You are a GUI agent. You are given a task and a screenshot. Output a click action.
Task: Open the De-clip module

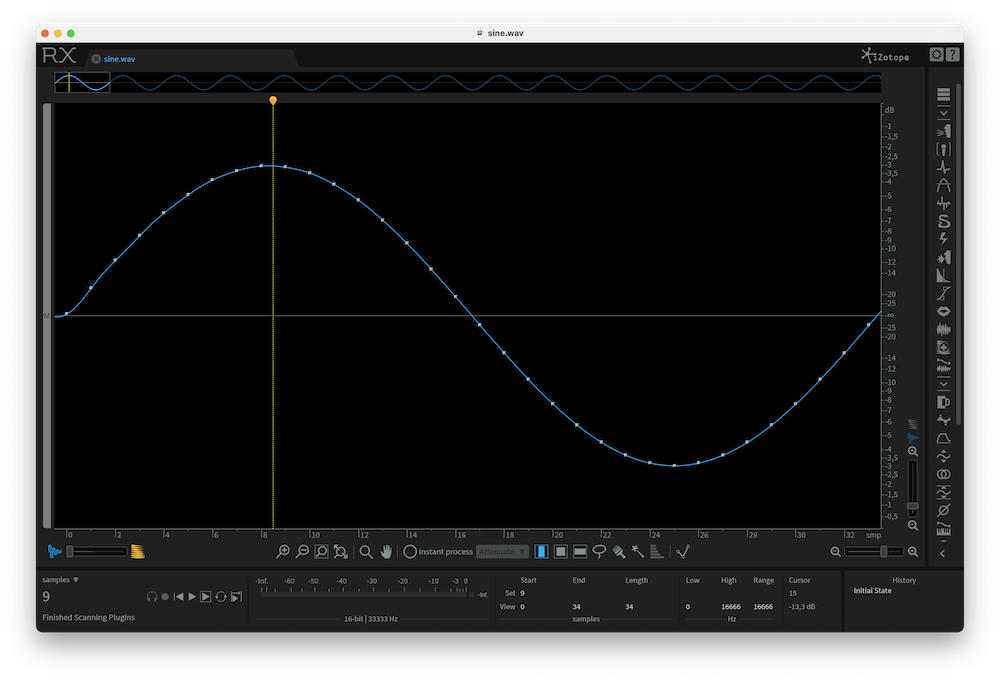[x=943, y=186]
